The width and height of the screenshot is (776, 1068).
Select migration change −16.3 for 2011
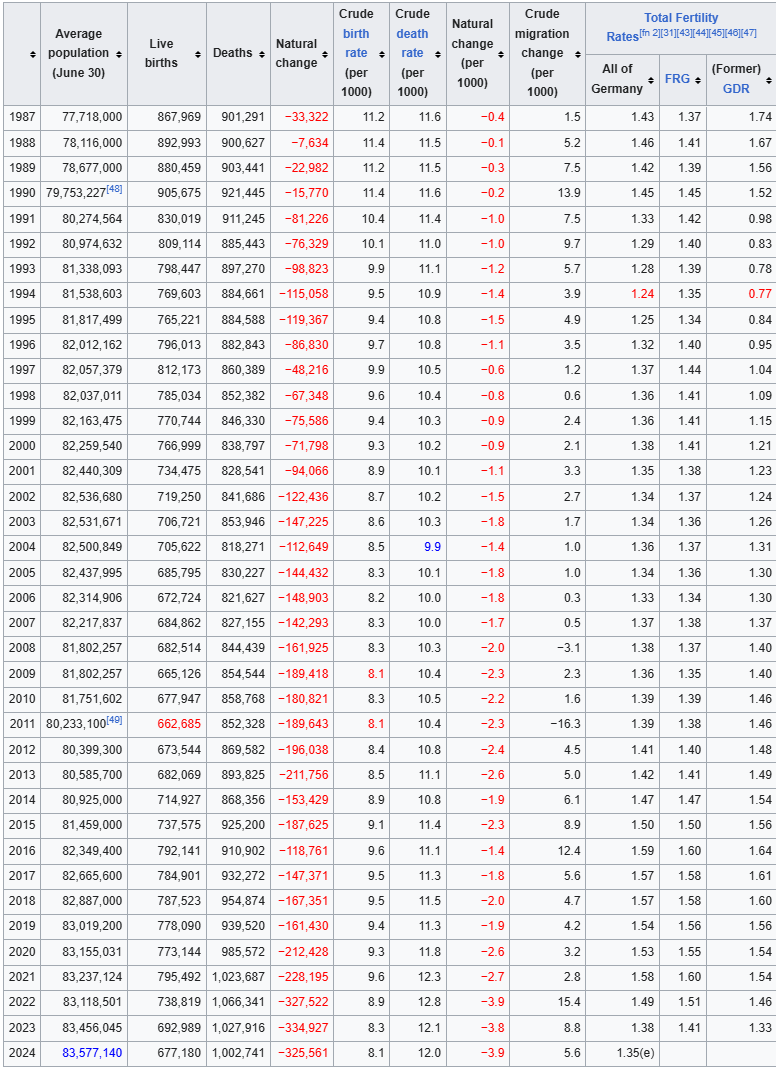tap(566, 724)
